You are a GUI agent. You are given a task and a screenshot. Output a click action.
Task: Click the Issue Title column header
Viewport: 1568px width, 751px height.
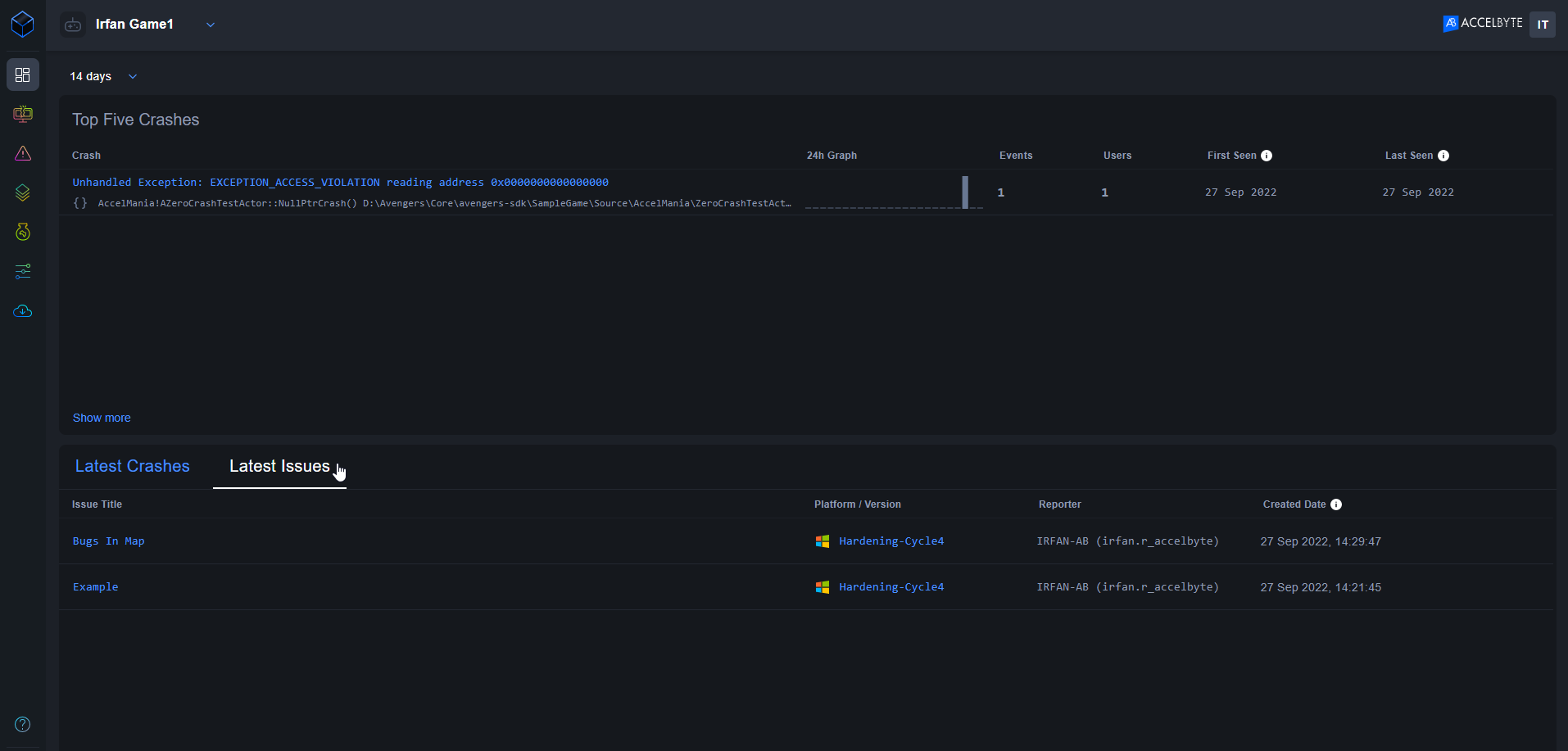(97, 504)
